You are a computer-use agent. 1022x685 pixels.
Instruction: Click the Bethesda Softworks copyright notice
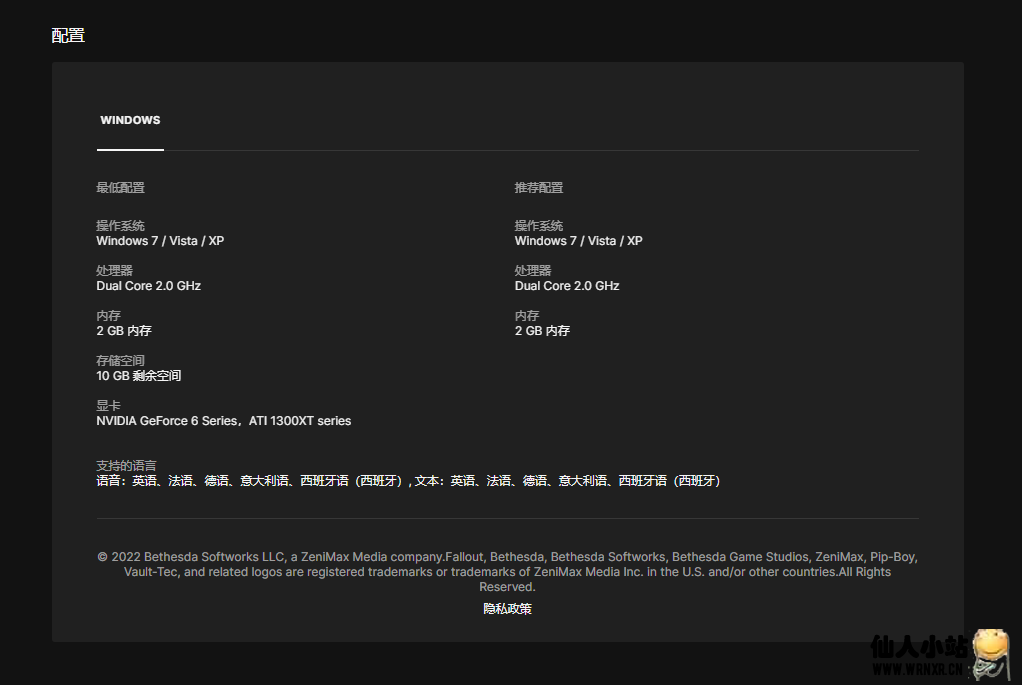(x=507, y=571)
